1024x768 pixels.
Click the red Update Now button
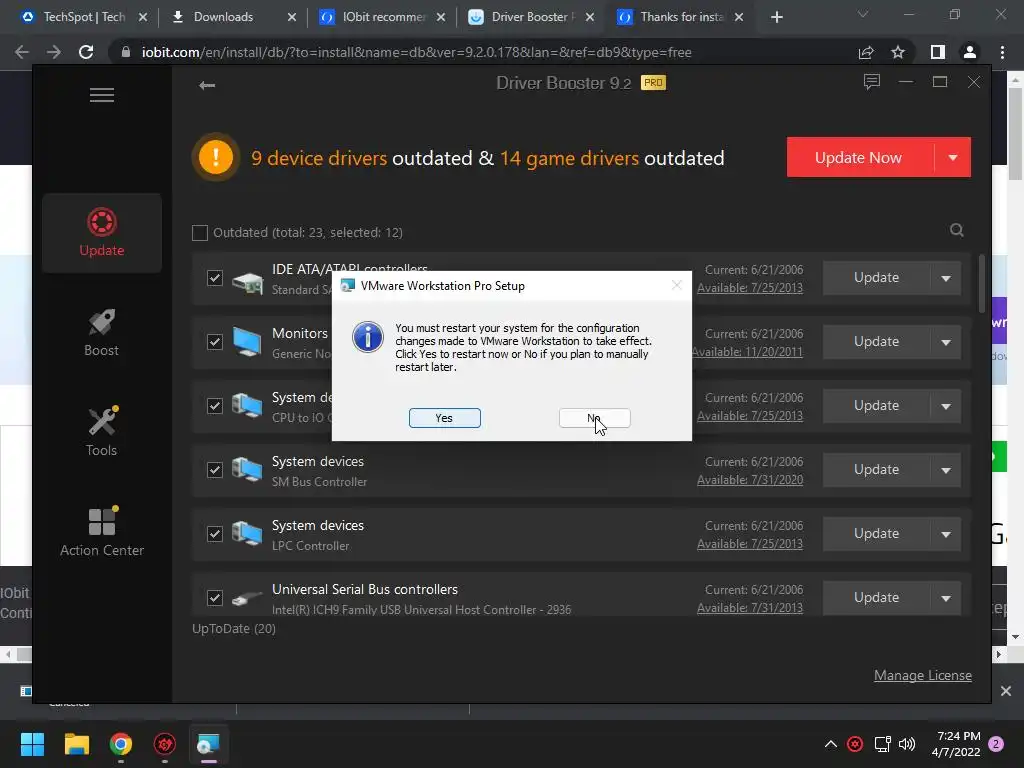click(860, 157)
